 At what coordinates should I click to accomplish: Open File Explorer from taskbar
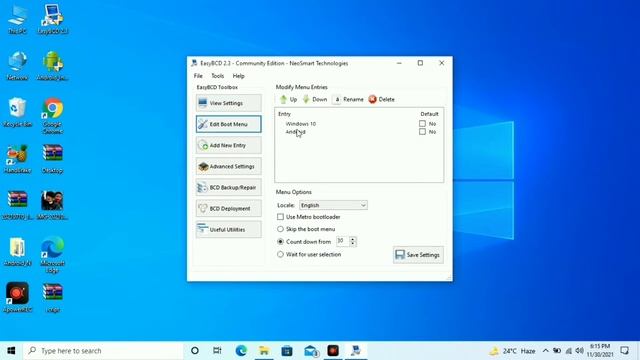click(x=264, y=351)
